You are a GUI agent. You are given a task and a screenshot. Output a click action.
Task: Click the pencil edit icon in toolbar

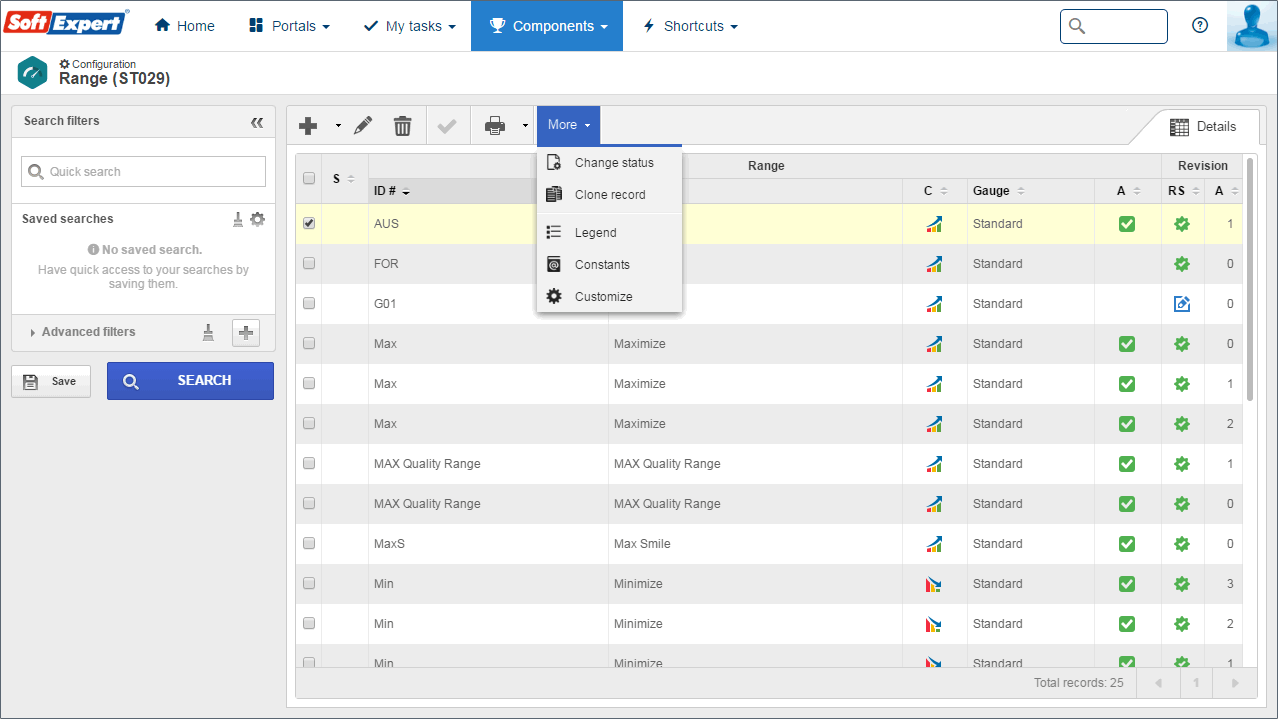click(x=363, y=126)
